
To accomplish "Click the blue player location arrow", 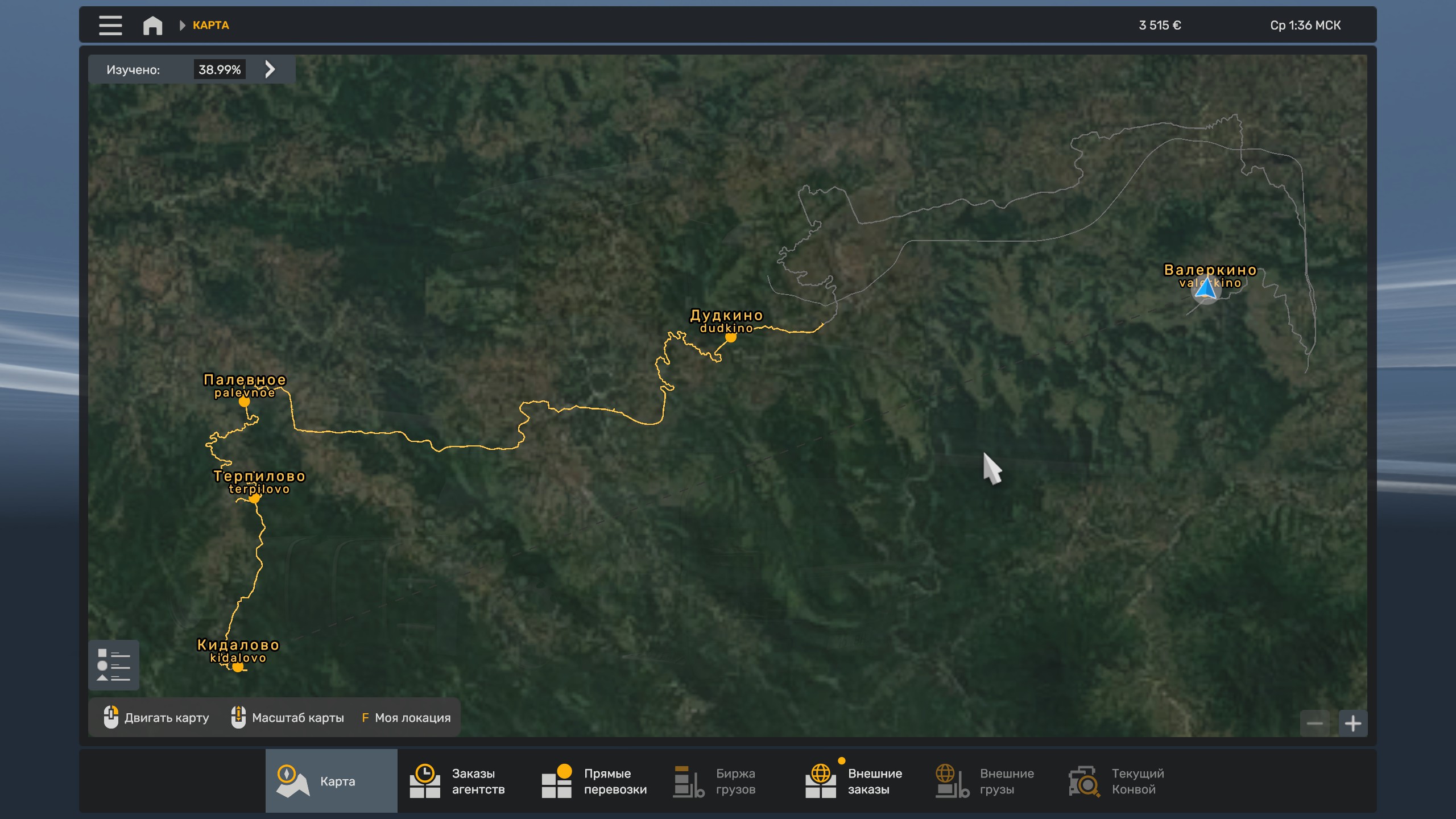I will pyautogui.click(x=1206, y=289).
